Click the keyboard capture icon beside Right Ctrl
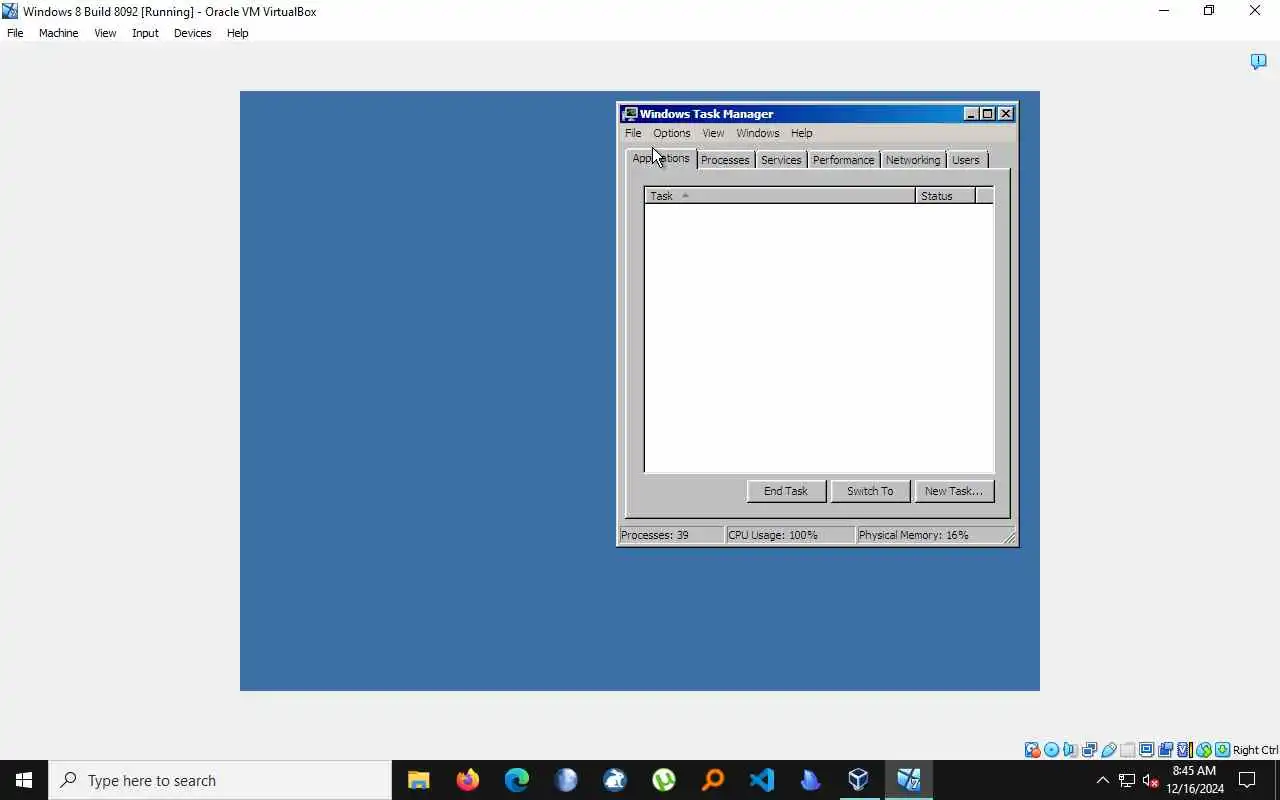This screenshot has height=800, width=1280. 1222,750
